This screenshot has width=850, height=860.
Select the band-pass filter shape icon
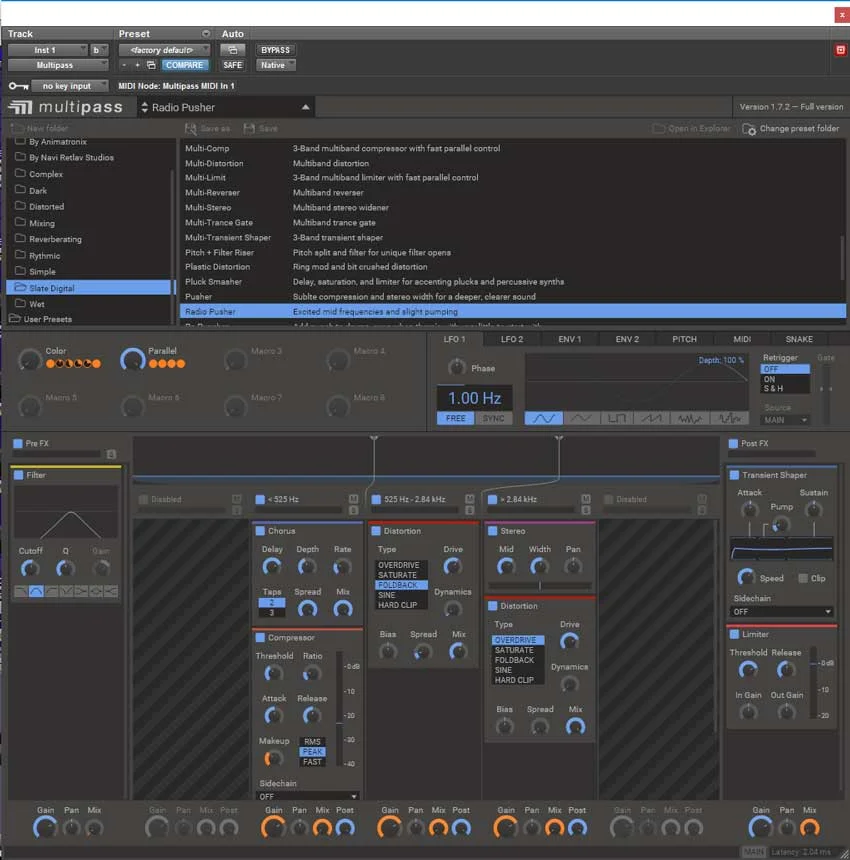pyautogui.click(x=36, y=591)
